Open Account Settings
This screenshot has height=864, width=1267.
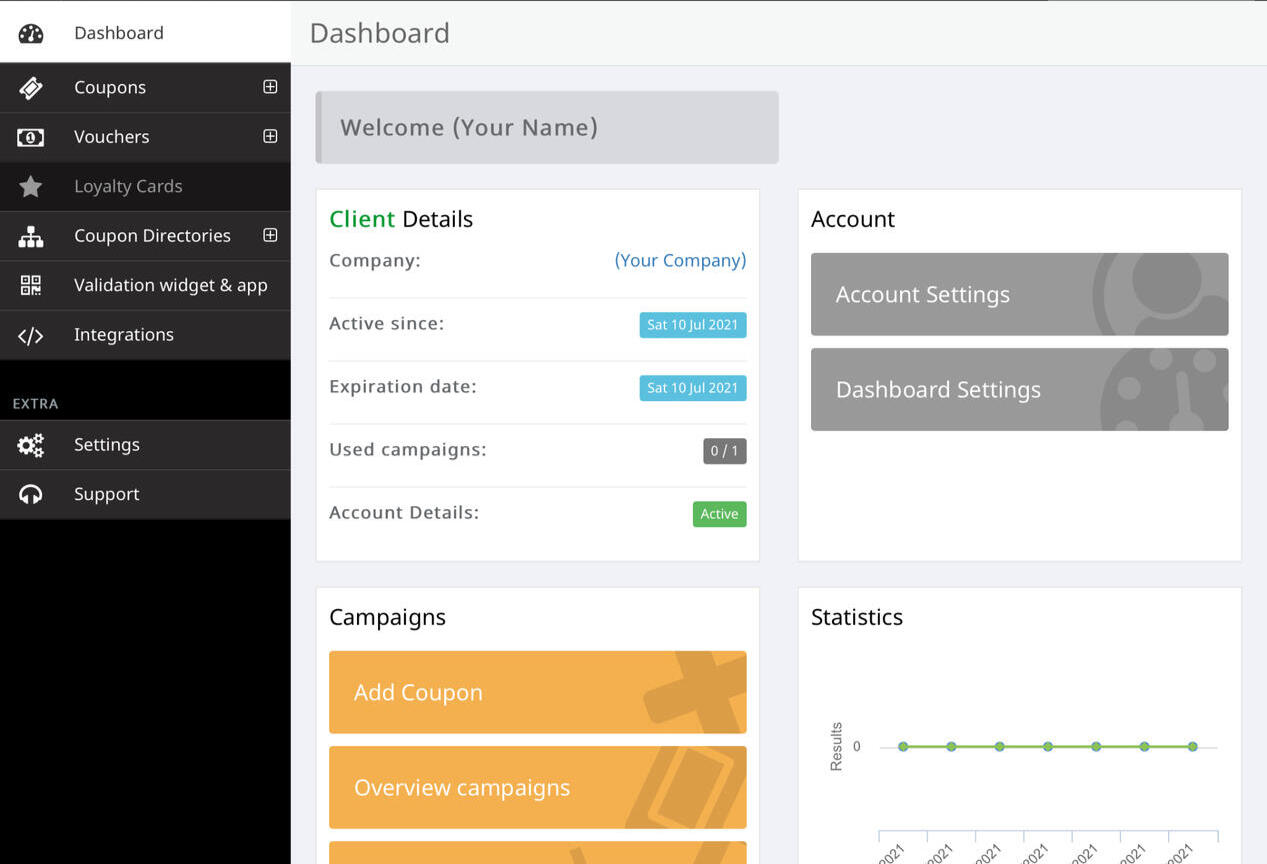coord(1019,294)
